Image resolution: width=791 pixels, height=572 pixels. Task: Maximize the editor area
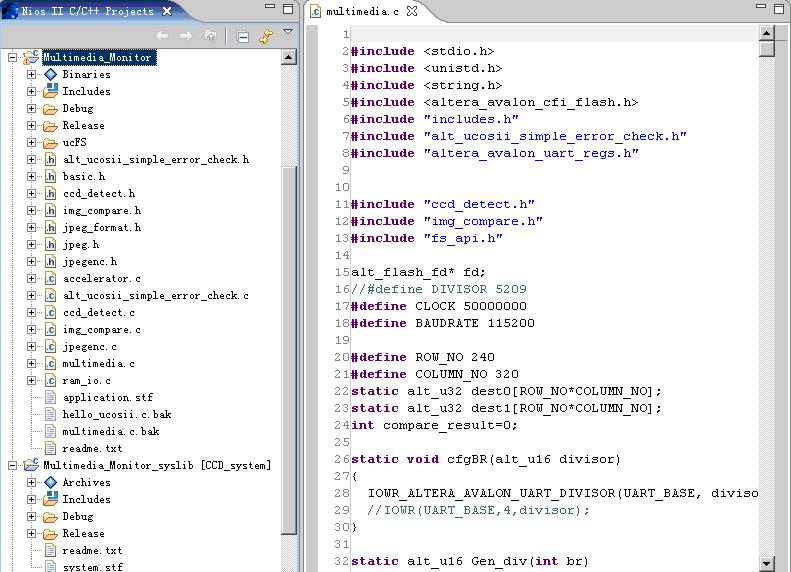[778, 9]
